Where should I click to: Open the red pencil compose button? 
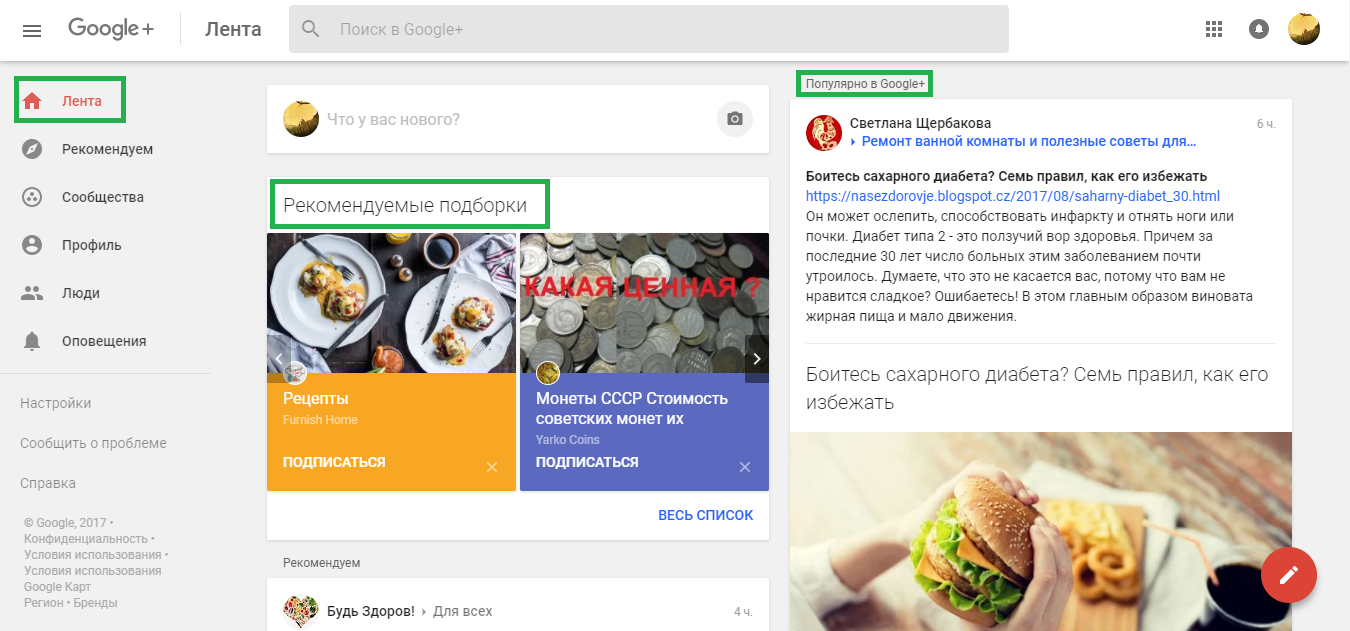tap(1289, 575)
